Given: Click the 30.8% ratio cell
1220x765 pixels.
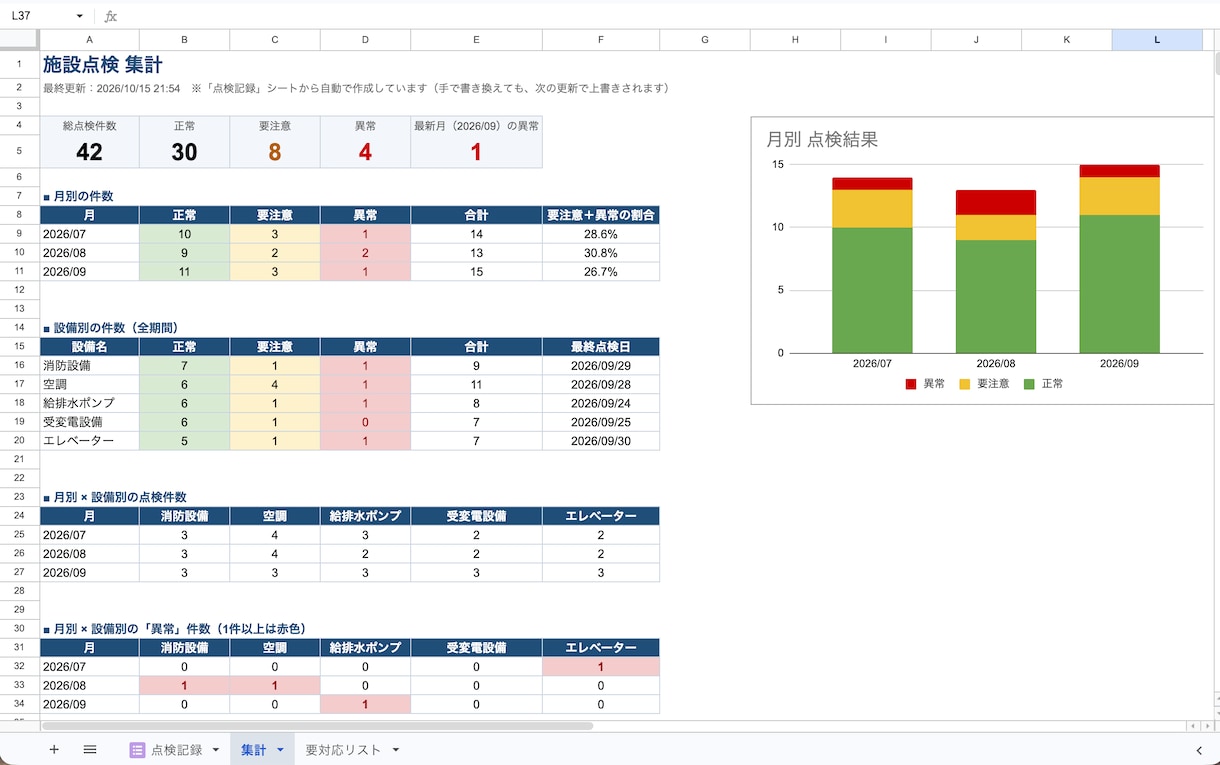Looking at the screenshot, I should tap(601, 253).
